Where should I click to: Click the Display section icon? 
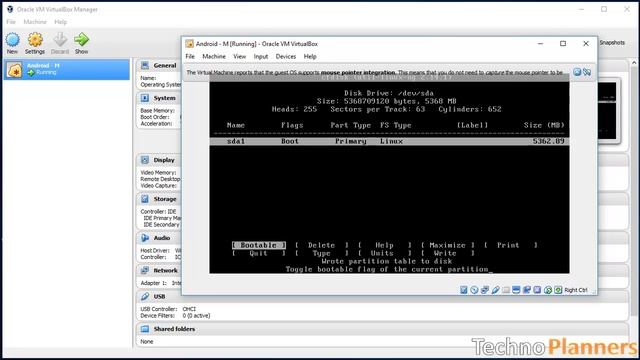click(145, 160)
